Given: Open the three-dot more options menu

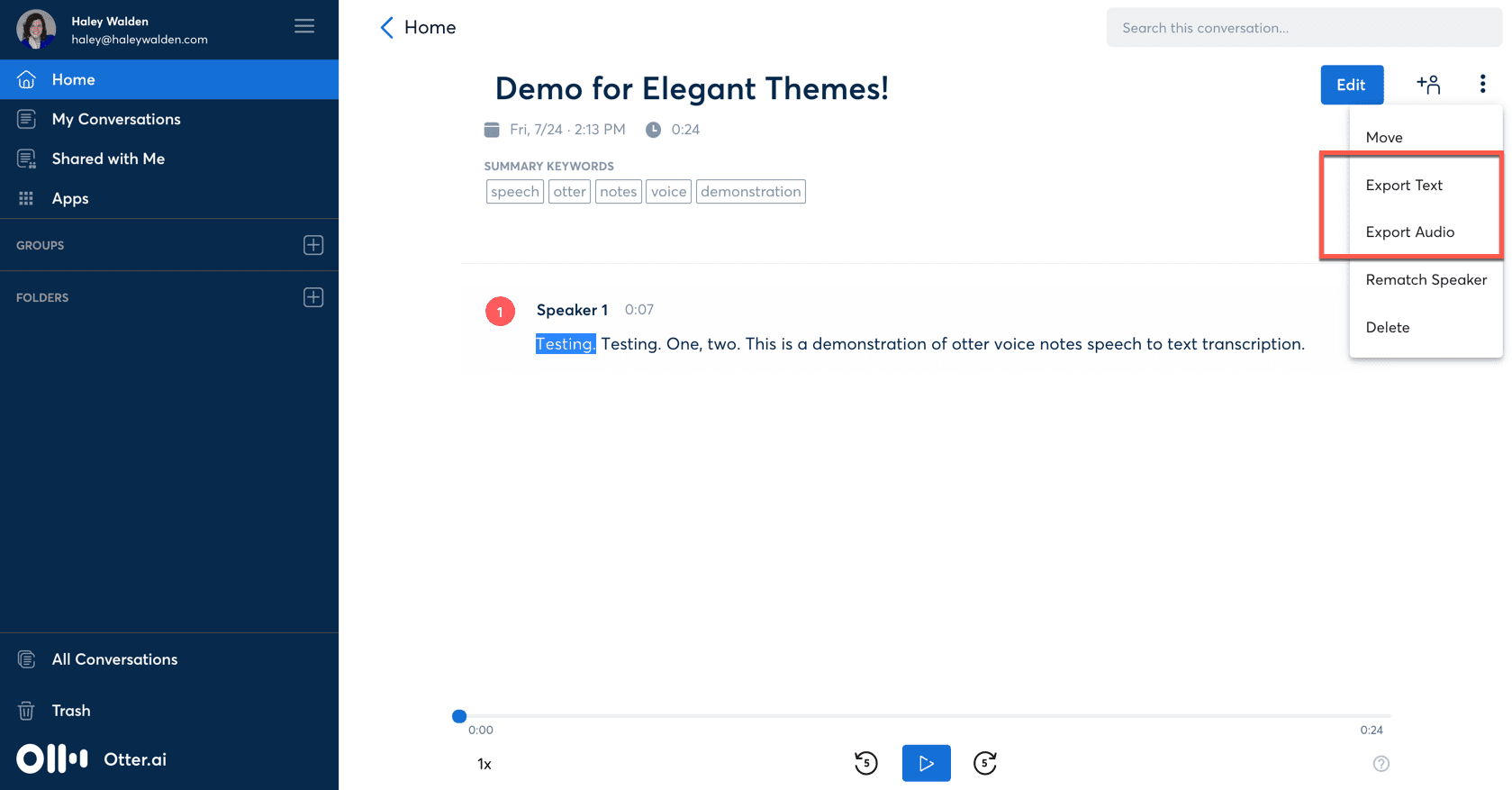Looking at the screenshot, I should coord(1482,85).
